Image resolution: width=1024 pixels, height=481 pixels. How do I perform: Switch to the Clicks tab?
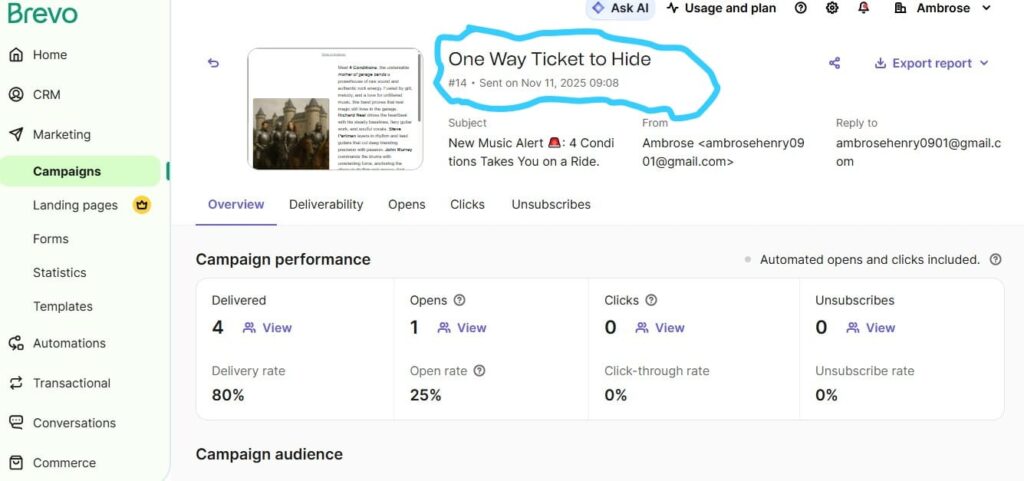(467, 204)
